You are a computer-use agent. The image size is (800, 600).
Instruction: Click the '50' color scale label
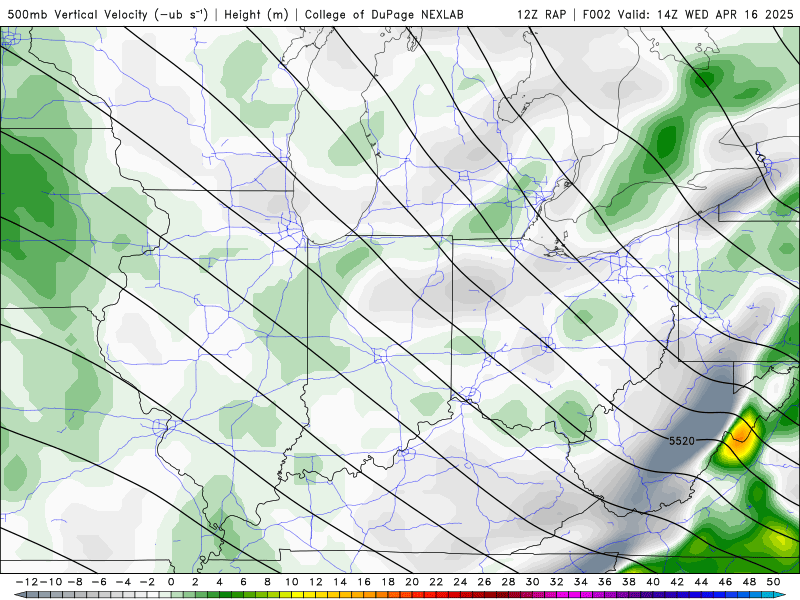[773, 582]
